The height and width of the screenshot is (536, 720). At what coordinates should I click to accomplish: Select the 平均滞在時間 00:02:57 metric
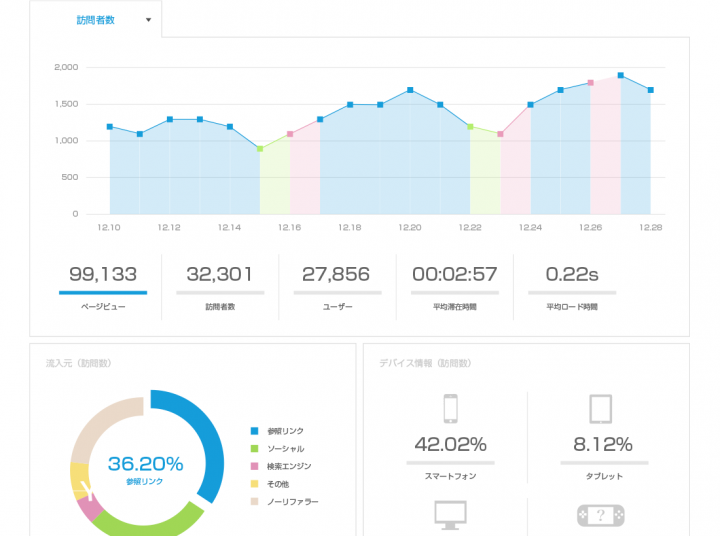tap(454, 285)
